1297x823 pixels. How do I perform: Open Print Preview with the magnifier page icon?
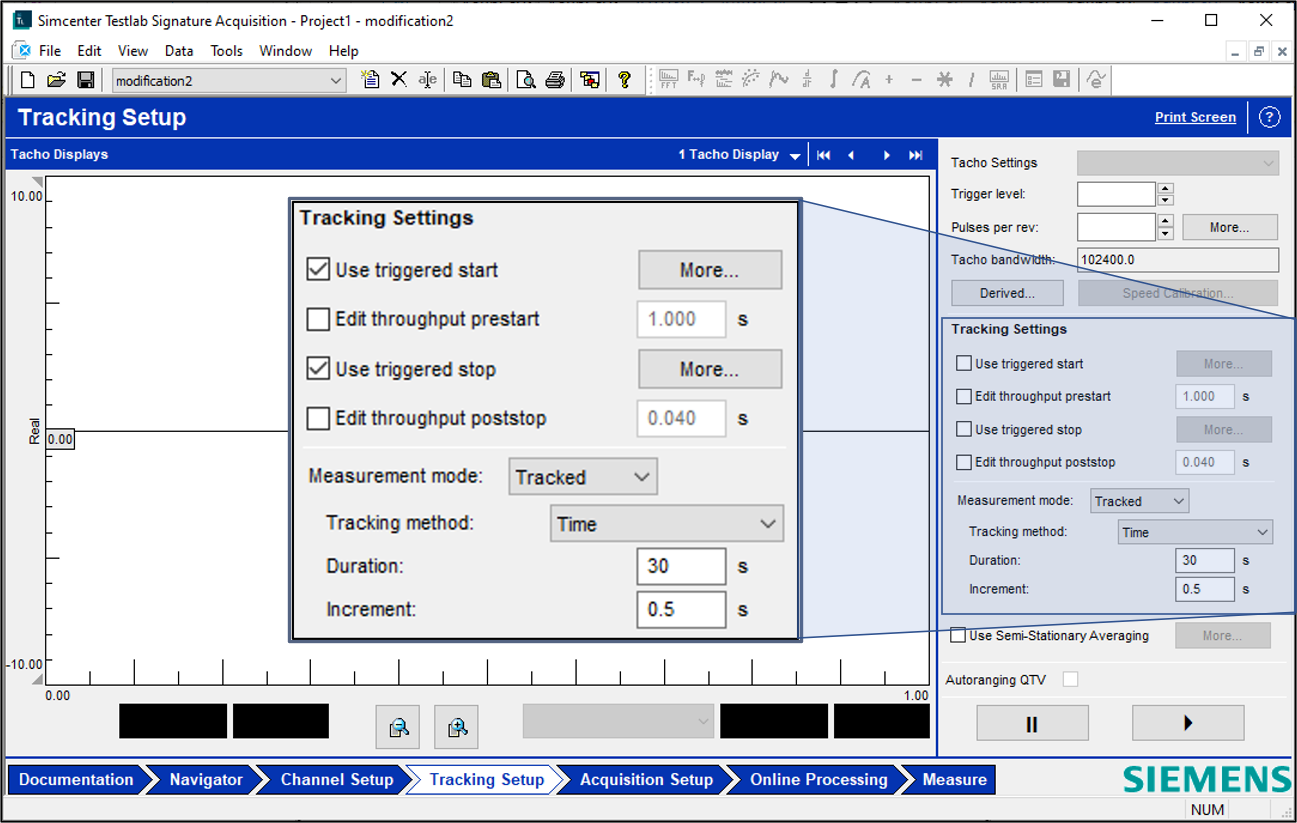point(526,80)
